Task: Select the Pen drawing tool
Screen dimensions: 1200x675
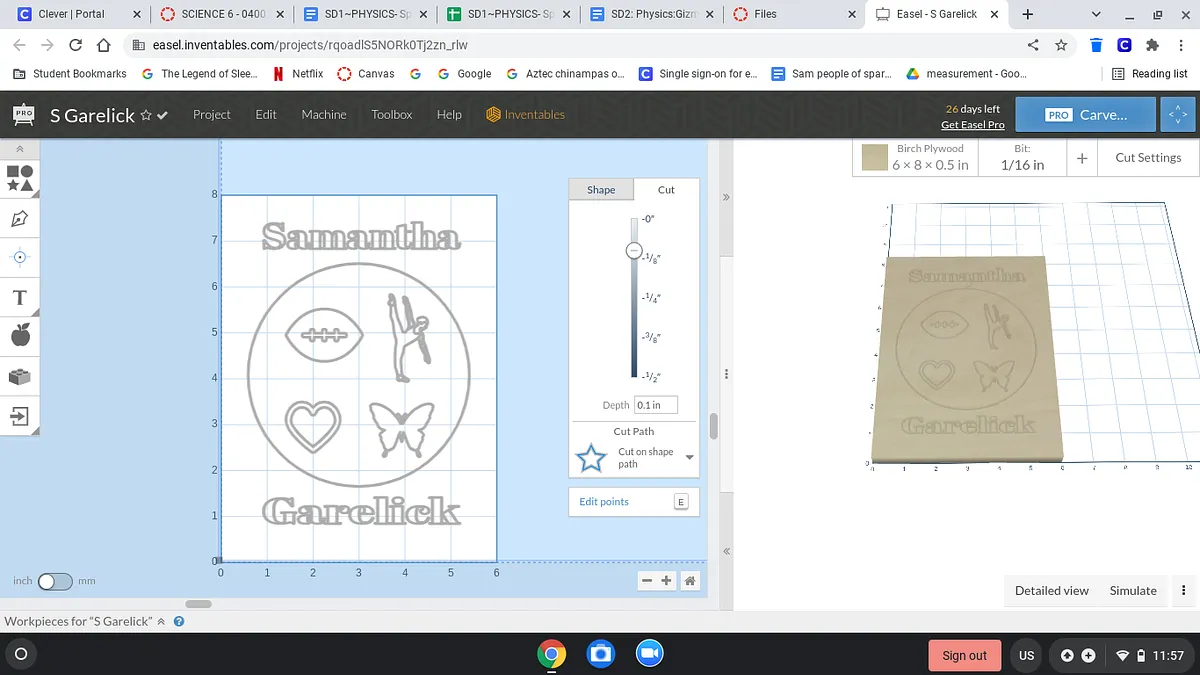Action: (20, 218)
